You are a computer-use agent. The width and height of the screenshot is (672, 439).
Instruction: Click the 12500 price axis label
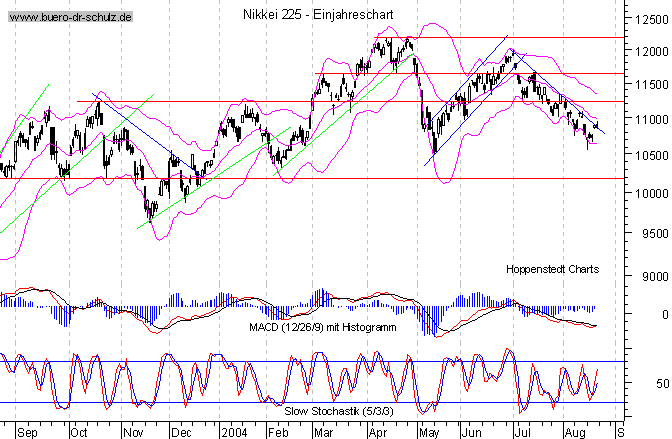click(x=649, y=16)
